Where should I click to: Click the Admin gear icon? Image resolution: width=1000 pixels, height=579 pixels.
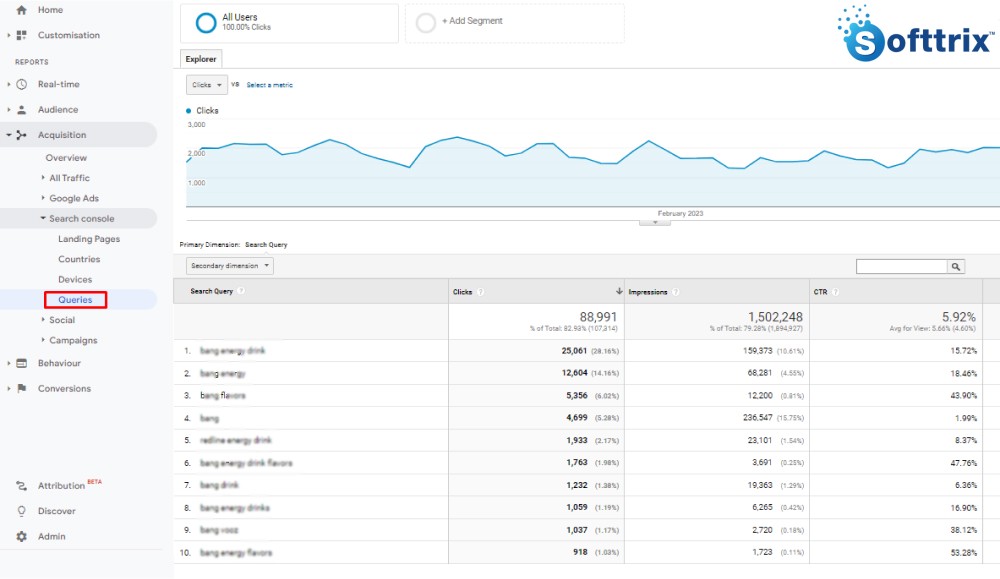pos(22,537)
